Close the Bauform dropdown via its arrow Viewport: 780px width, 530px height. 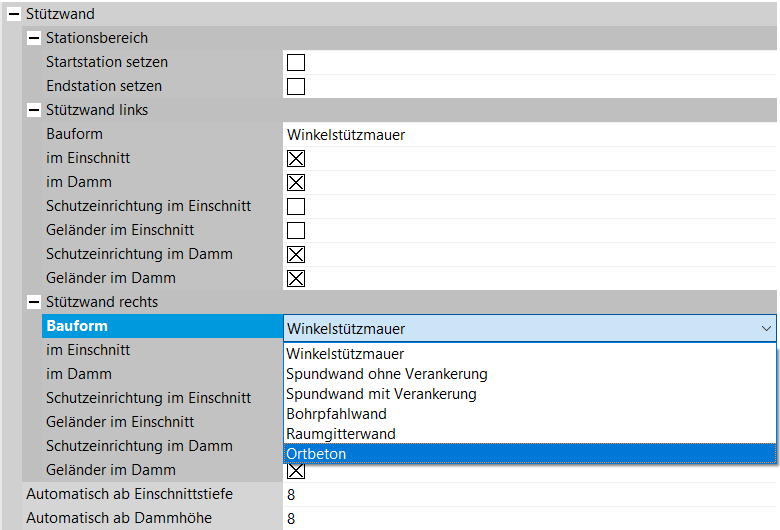pos(766,327)
